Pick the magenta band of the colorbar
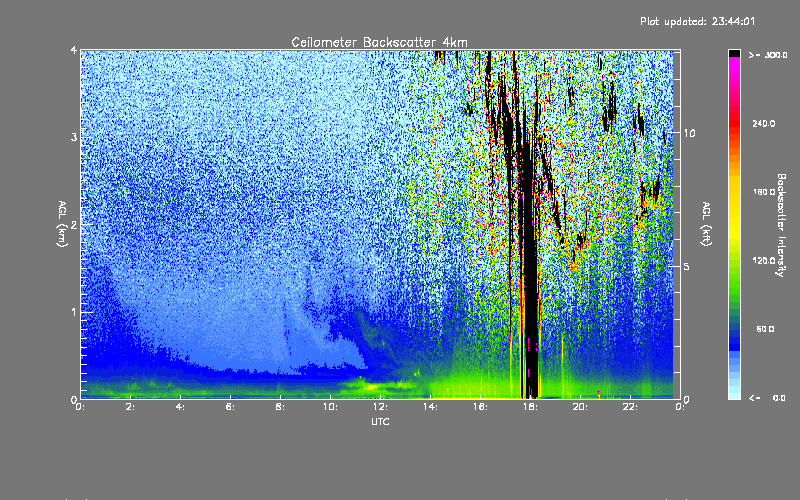The image size is (800, 500). (734, 66)
